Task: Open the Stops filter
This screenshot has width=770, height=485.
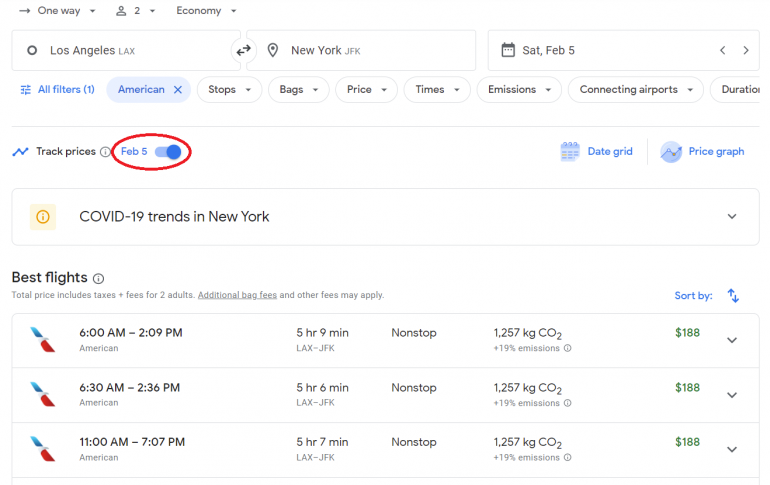Action: click(229, 90)
